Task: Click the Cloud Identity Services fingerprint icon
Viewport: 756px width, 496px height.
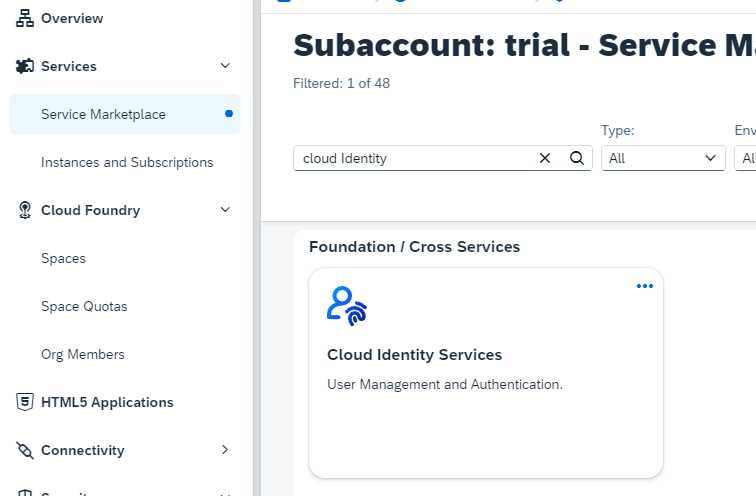Action: point(347,306)
